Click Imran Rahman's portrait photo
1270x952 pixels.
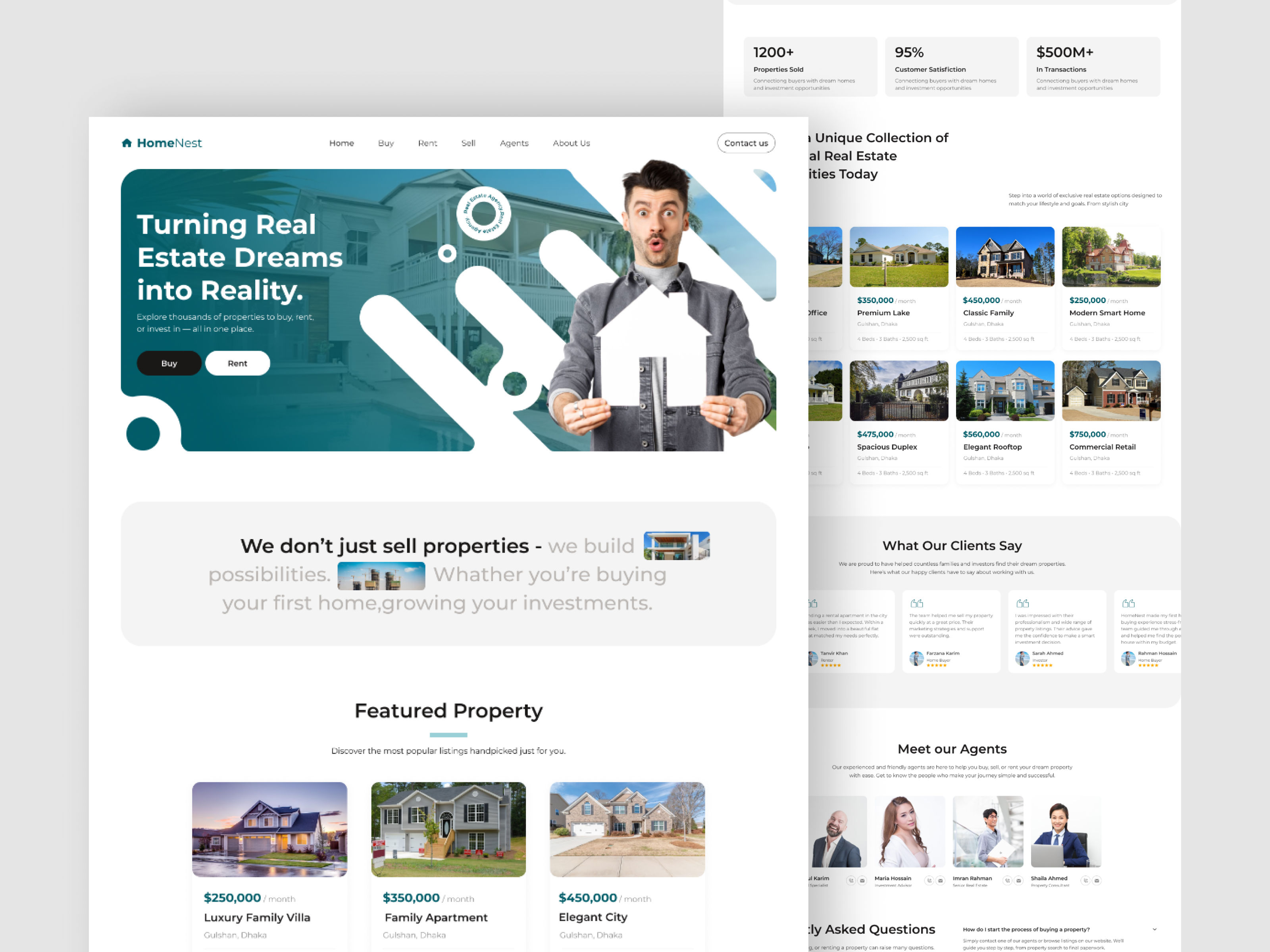coord(987,831)
